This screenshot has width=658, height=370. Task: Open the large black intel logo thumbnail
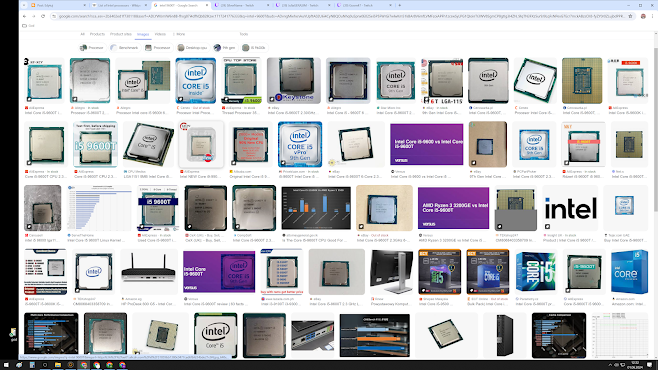pos(570,208)
